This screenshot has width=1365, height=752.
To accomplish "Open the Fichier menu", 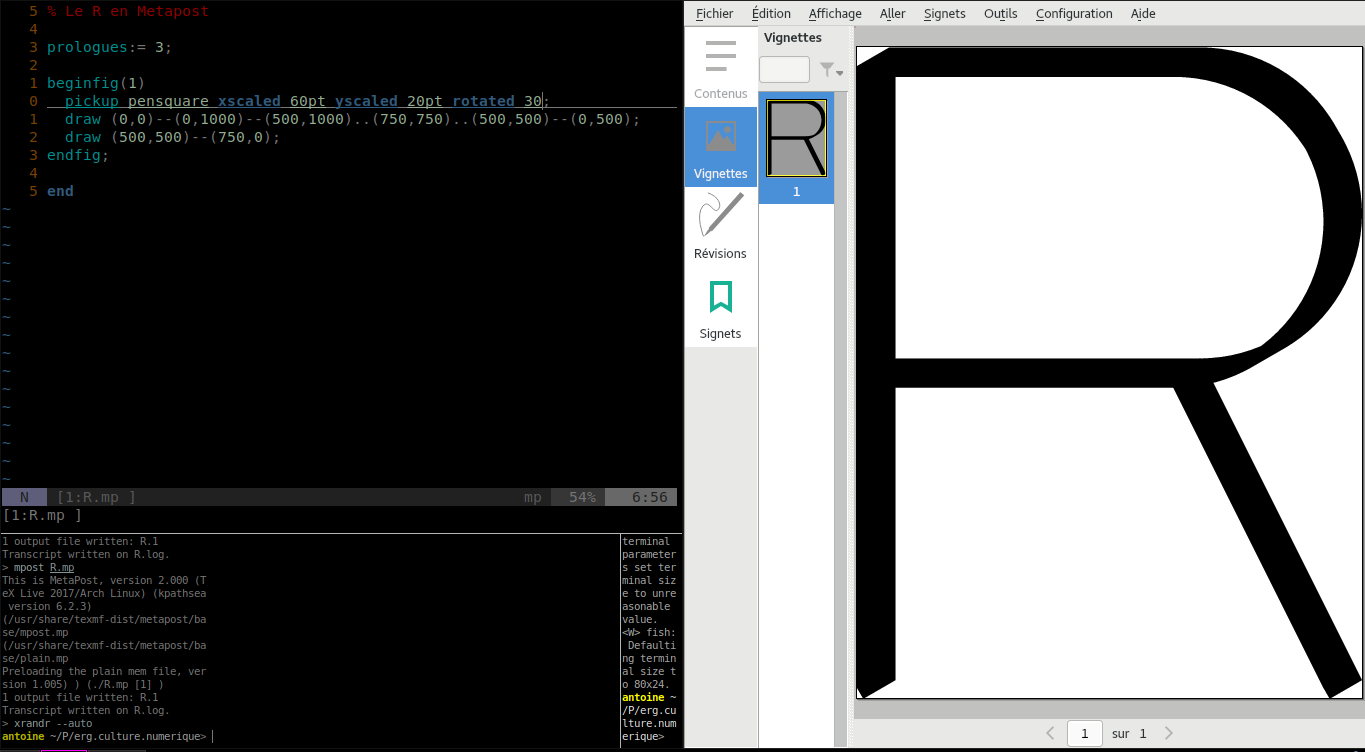I will pyautogui.click(x=714, y=14).
